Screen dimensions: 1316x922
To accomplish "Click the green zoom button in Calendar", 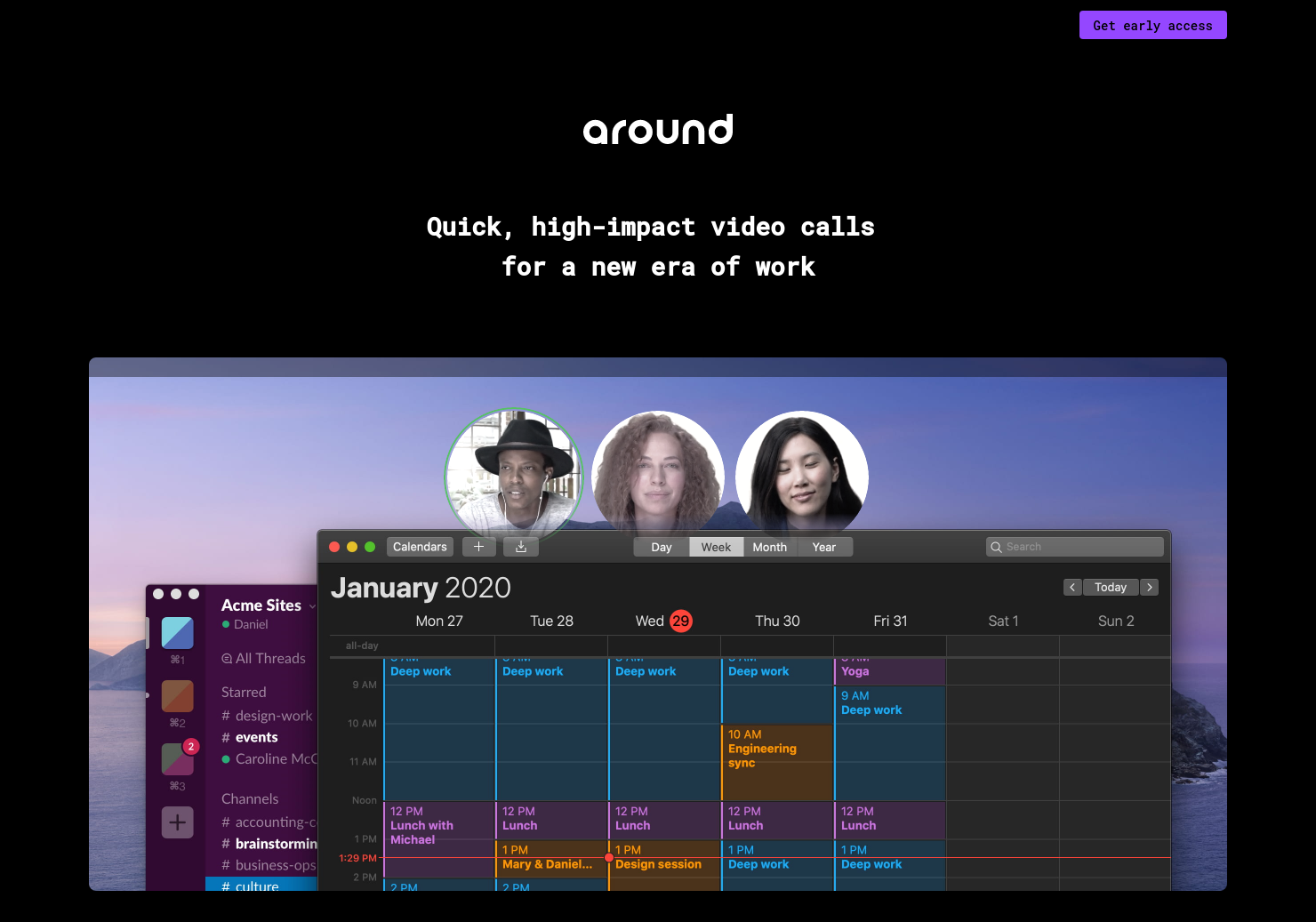I will pyautogui.click(x=370, y=547).
